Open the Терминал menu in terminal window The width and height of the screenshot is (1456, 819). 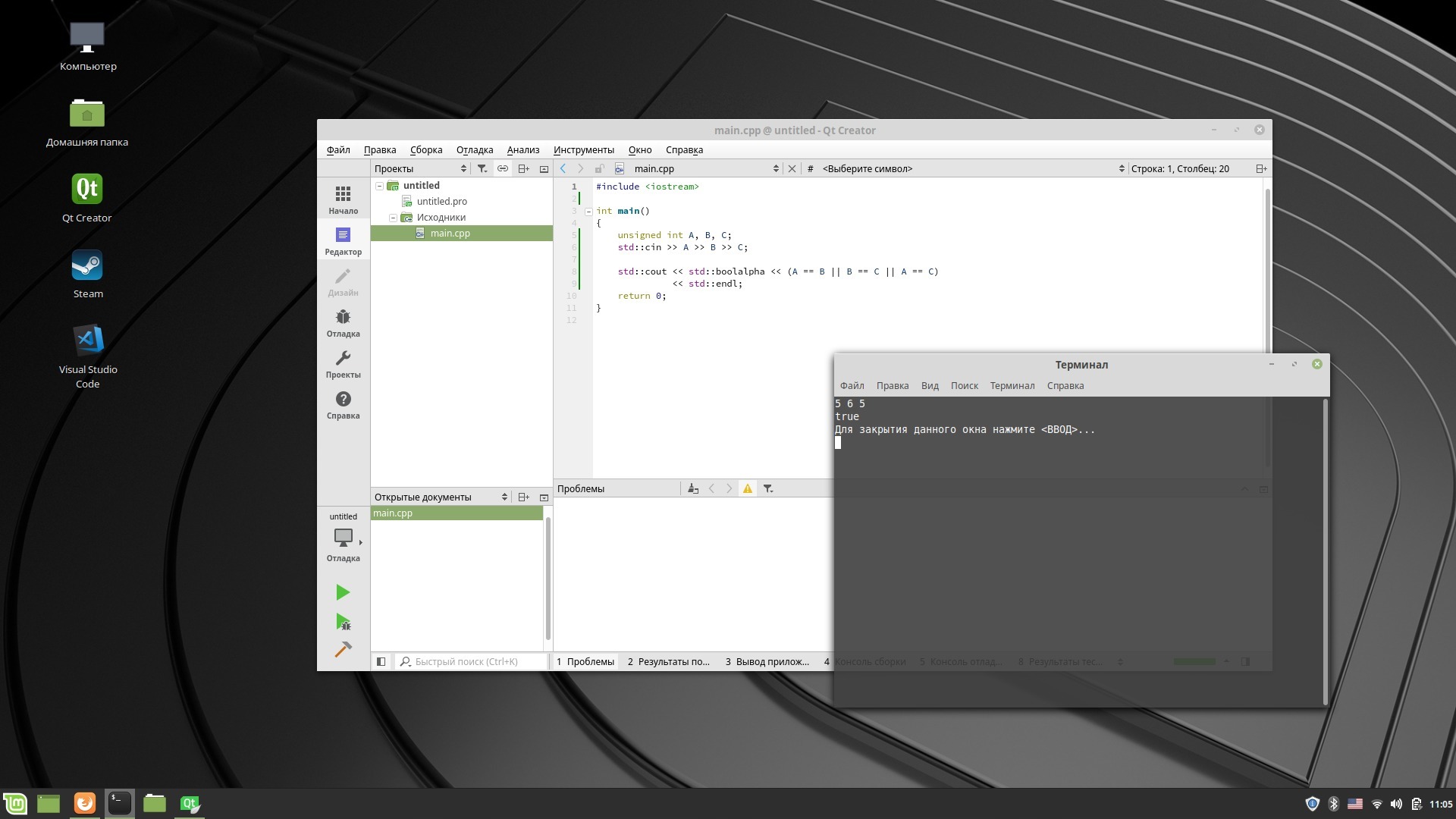[x=1012, y=385]
